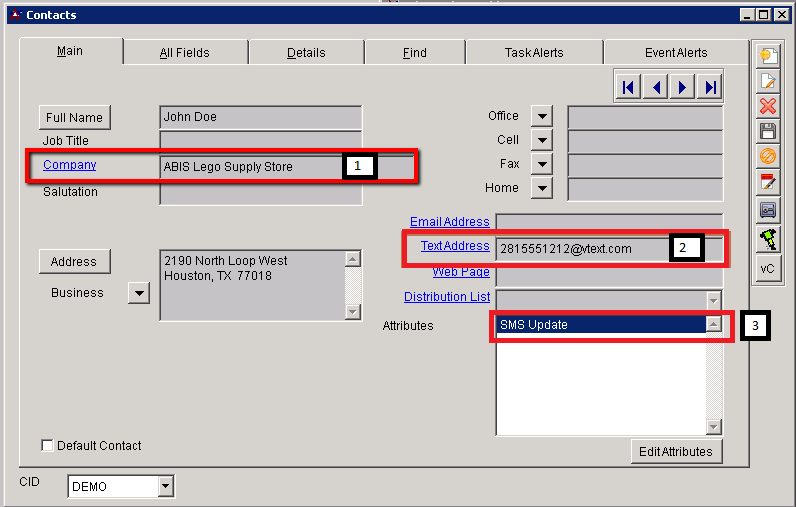Expand the Distribution List dropdown
The image size is (796, 507).
(713, 299)
